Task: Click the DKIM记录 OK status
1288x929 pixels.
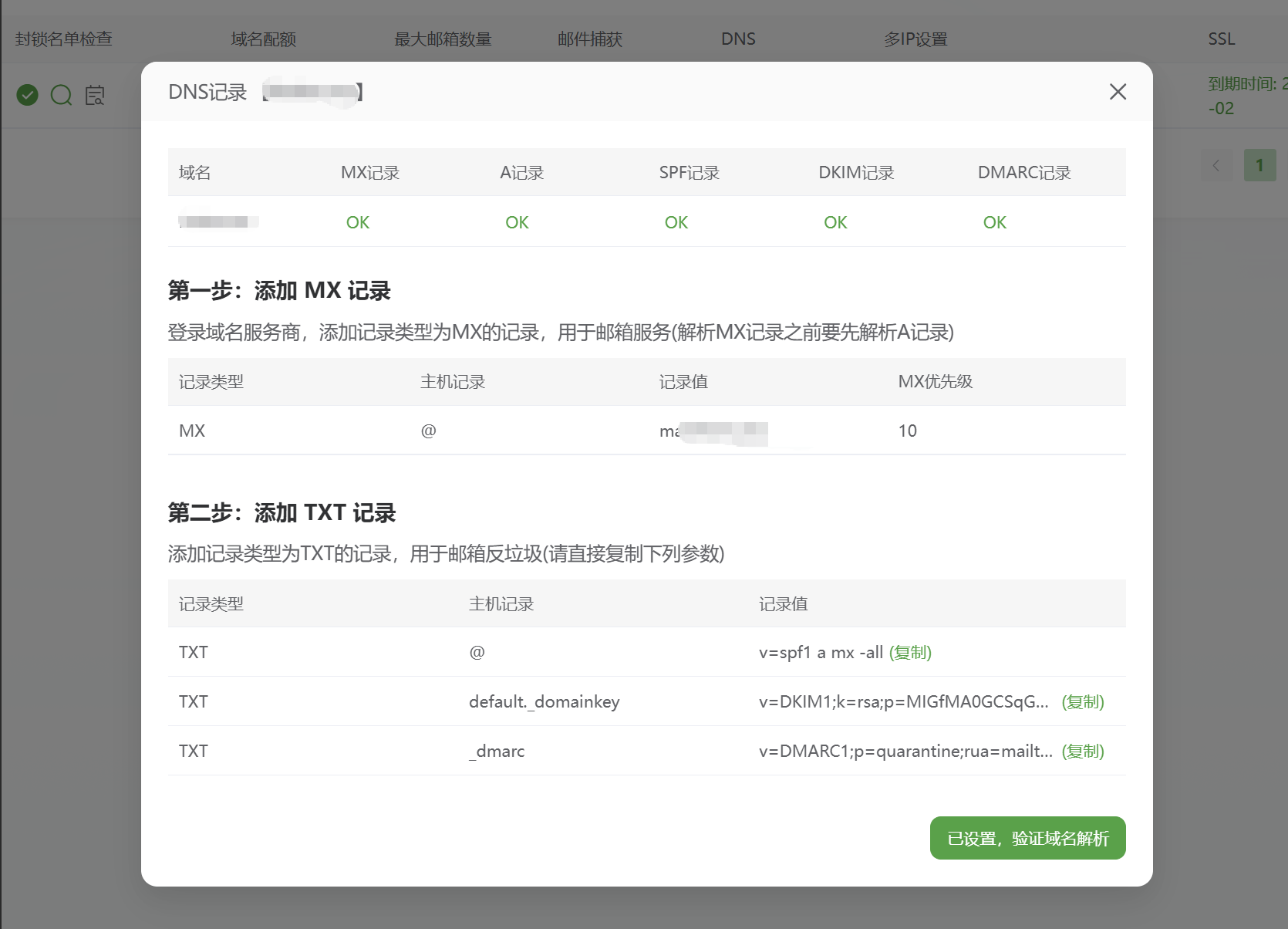Action: coord(835,222)
